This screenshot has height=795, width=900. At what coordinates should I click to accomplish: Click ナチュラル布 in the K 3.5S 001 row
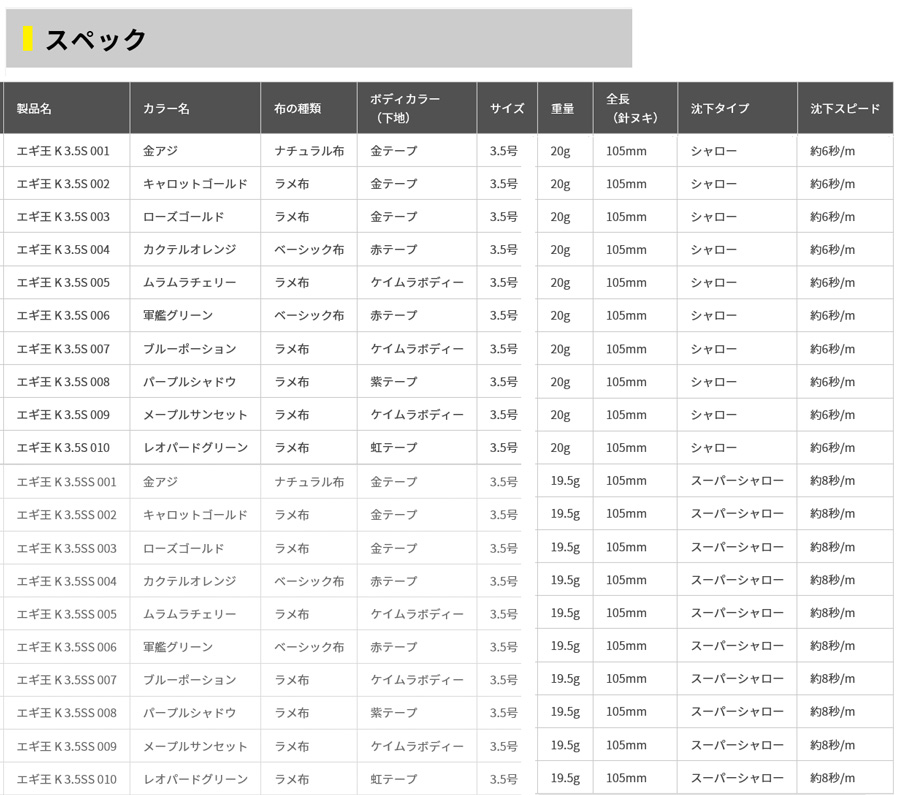click(x=309, y=151)
